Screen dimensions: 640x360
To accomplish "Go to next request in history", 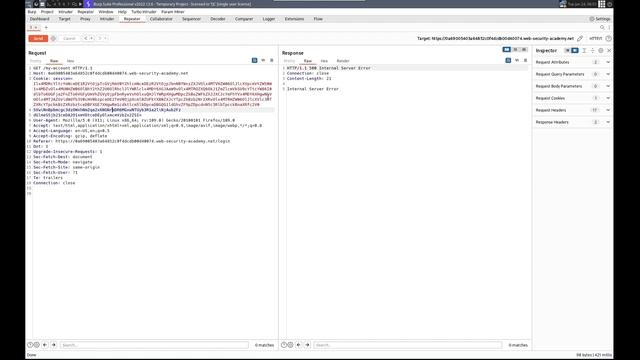I will (x=100, y=38).
